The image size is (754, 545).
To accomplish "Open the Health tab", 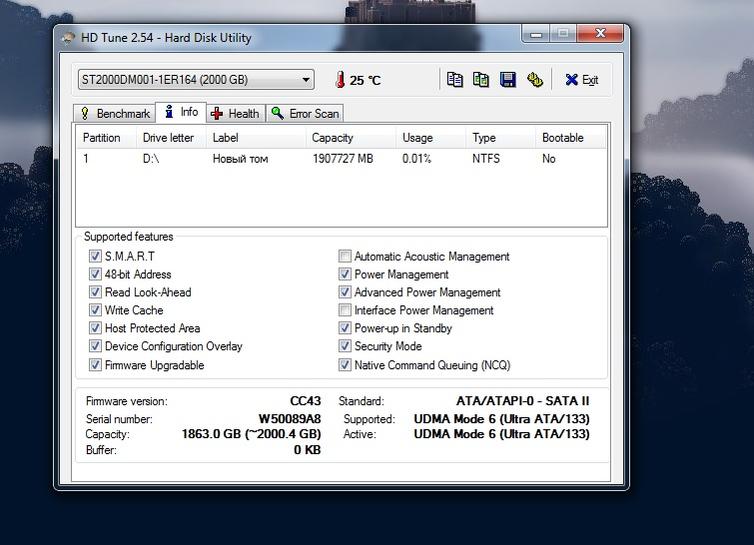I will tap(236, 114).
